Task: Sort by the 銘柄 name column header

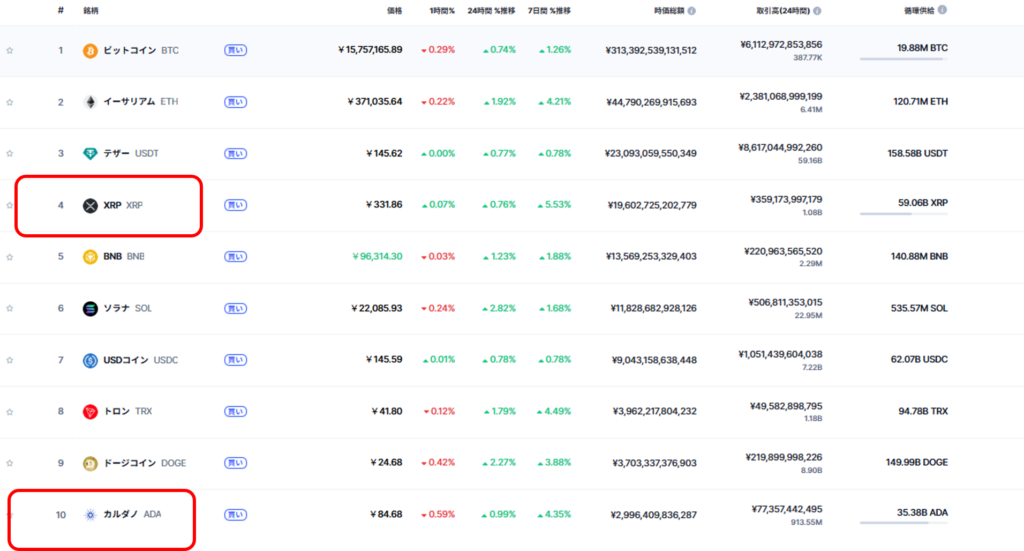Action: coord(91,10)
